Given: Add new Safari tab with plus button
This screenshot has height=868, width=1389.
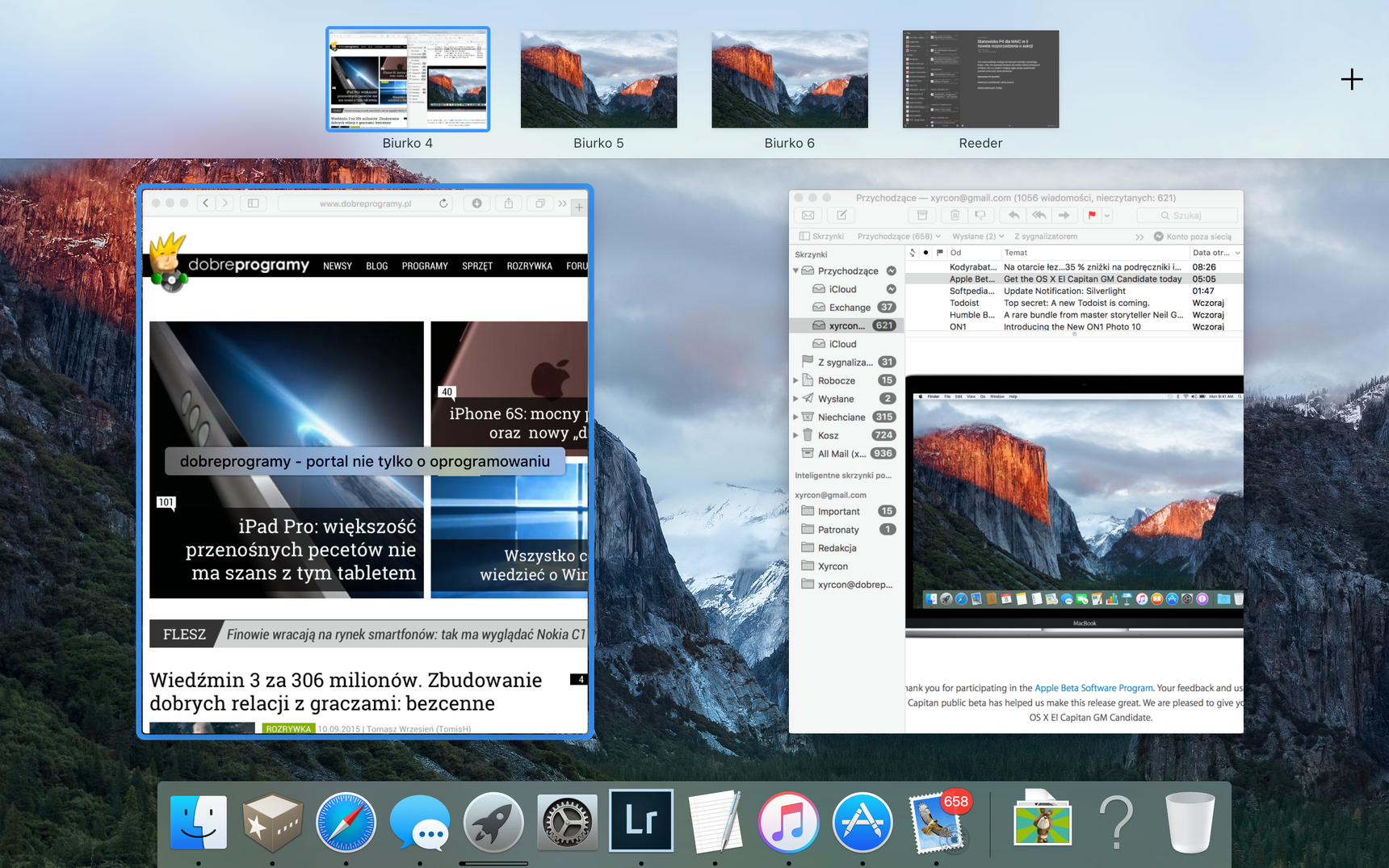Looking at the screenshot, I should coord(579,208).
